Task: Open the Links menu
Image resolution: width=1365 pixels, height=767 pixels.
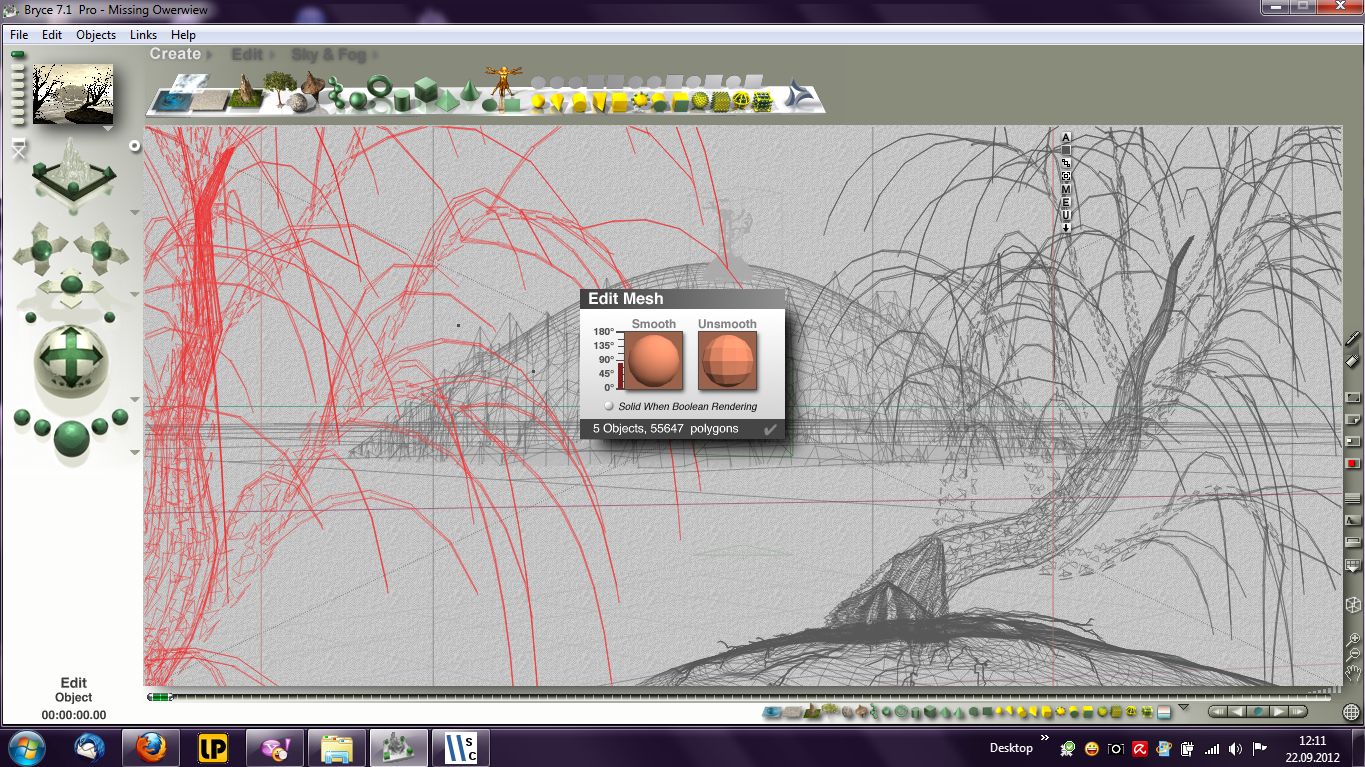Action: click(144, 35)
